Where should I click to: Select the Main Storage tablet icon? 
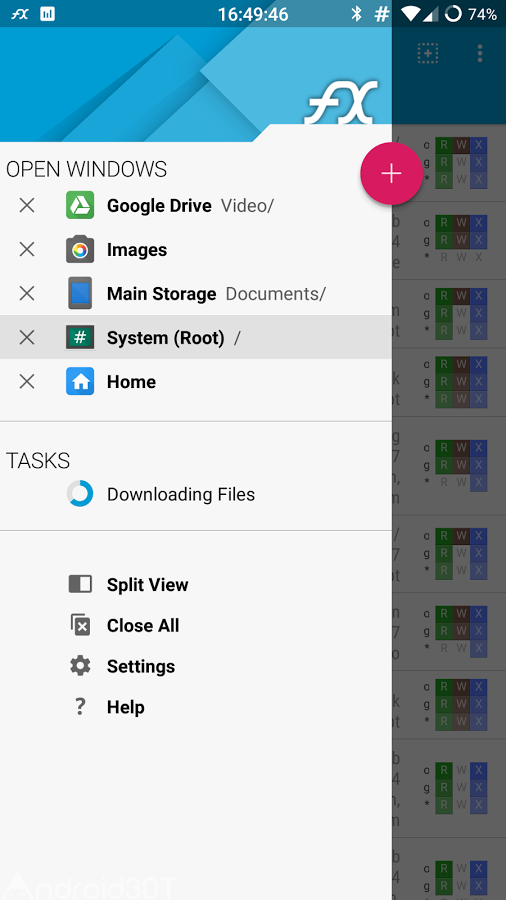tap(80, 293)
